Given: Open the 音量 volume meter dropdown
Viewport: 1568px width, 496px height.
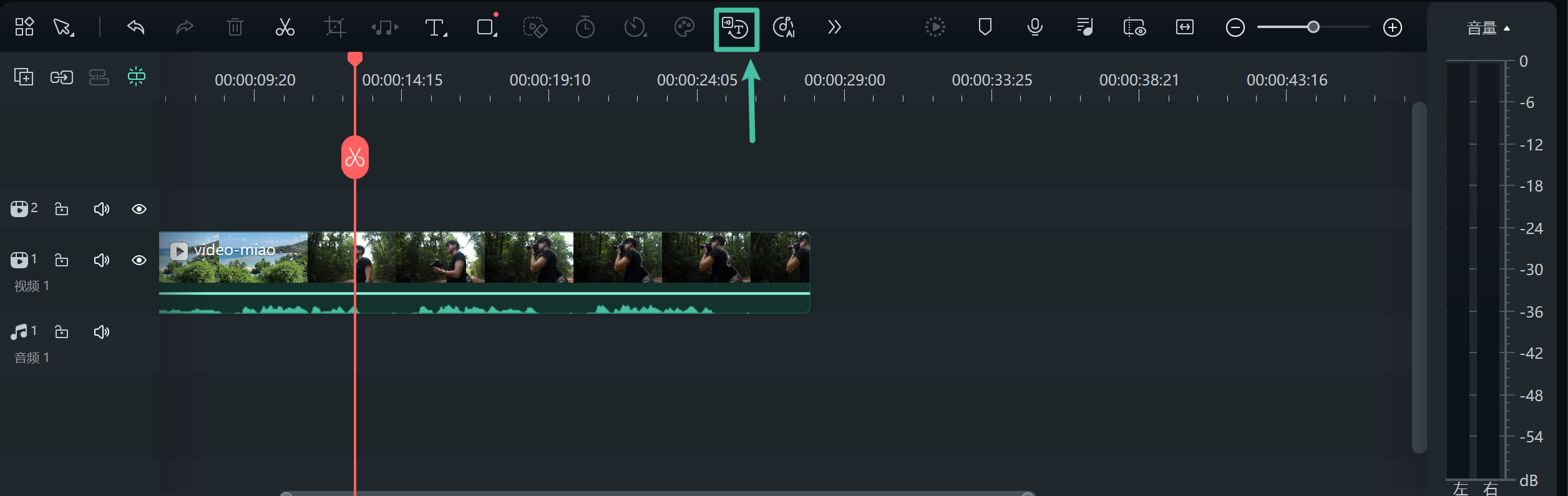Looking at the screenshot, I should 1488,28.
